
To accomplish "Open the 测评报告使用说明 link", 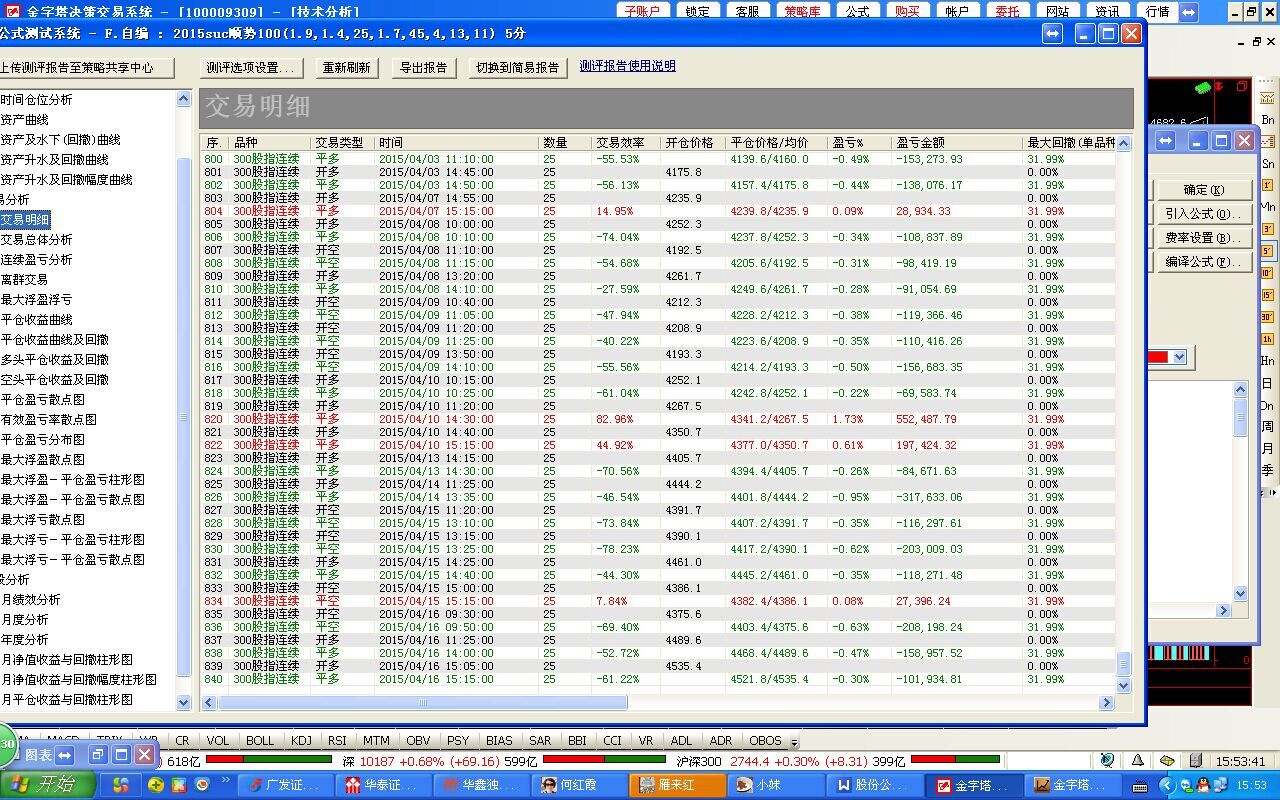I will point(627,66).
